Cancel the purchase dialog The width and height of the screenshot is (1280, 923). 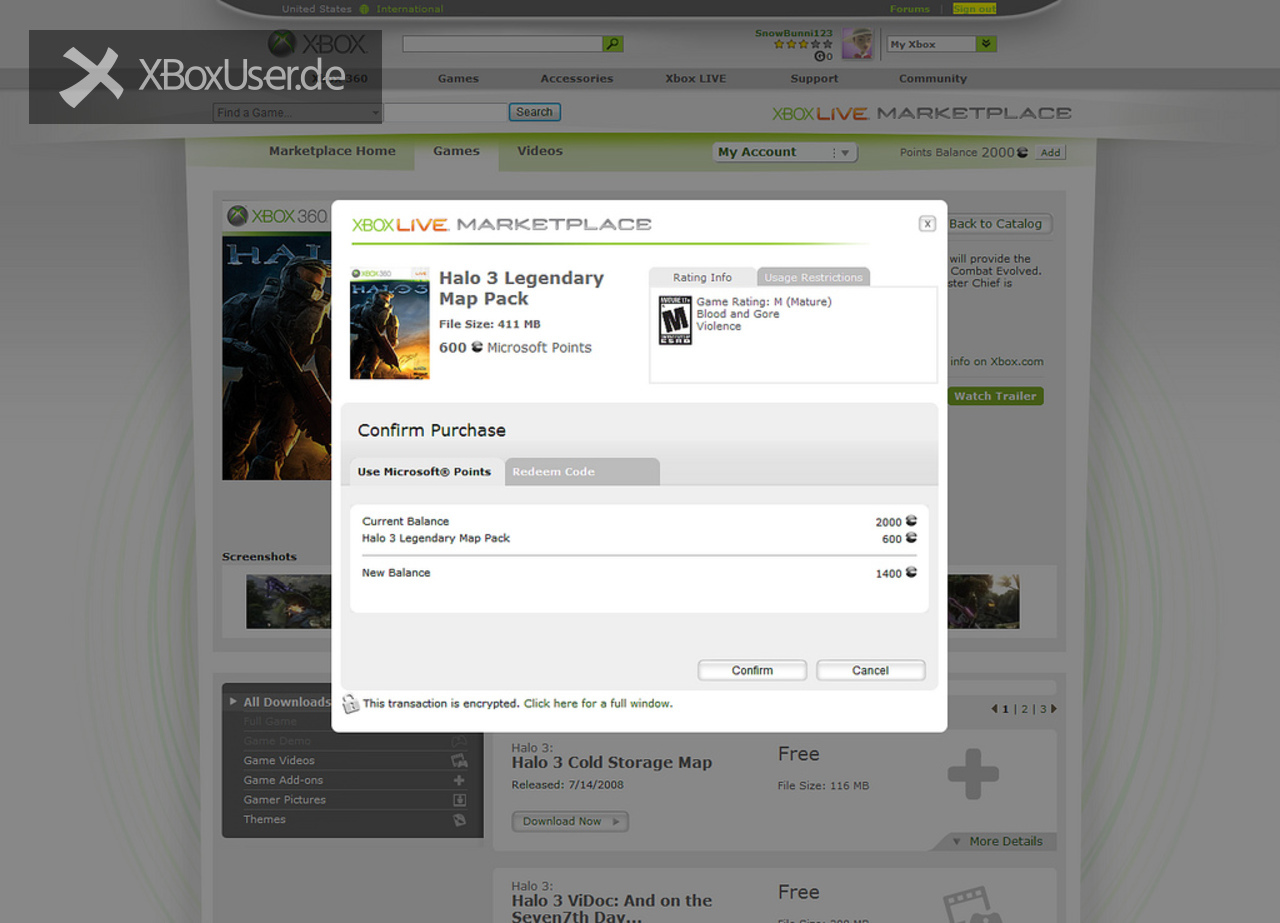(870, 670)
